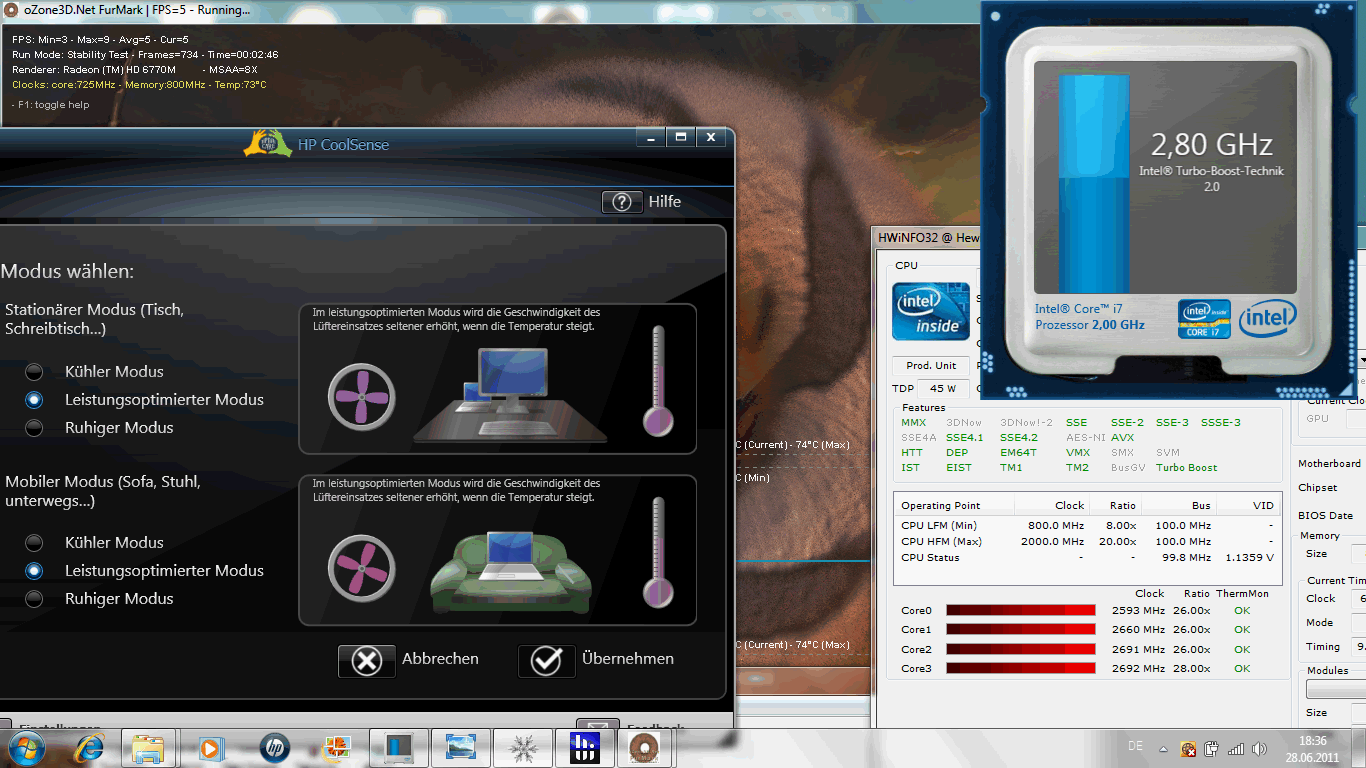Image resolution: width=1366 pixels, height=768 pixels.
Task: Click Intel inside logo in HWiNFO32
Action: tap(931, 311)
